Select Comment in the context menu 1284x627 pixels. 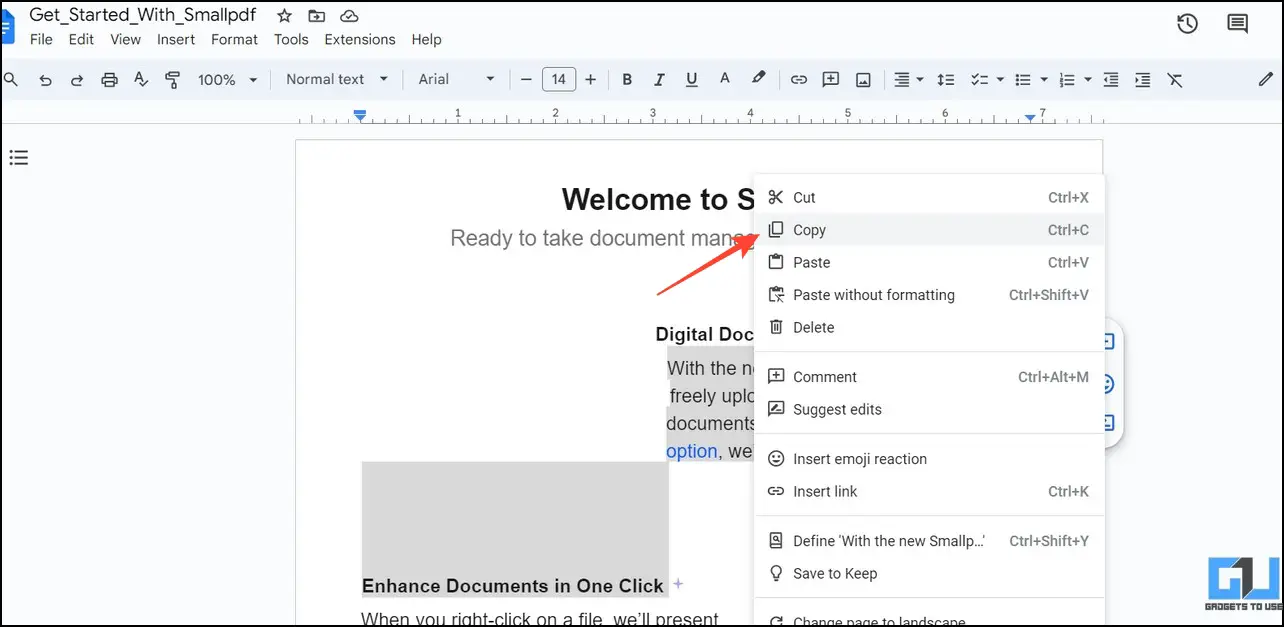929,377
